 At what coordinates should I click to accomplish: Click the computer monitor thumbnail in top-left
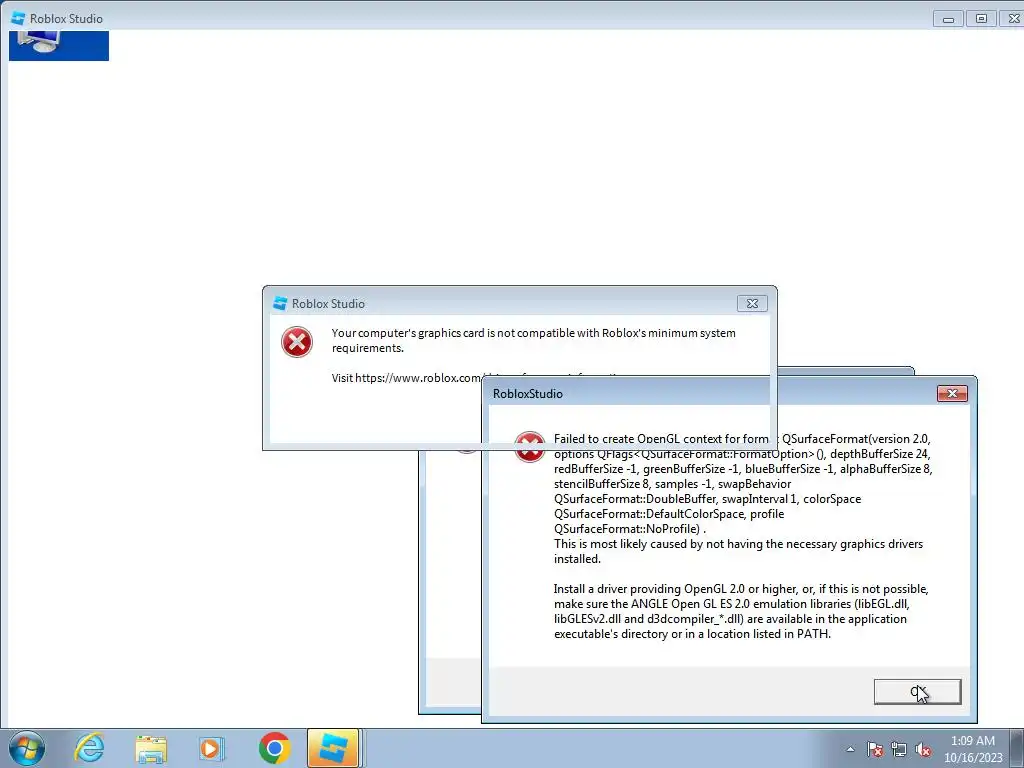(59, 46)
